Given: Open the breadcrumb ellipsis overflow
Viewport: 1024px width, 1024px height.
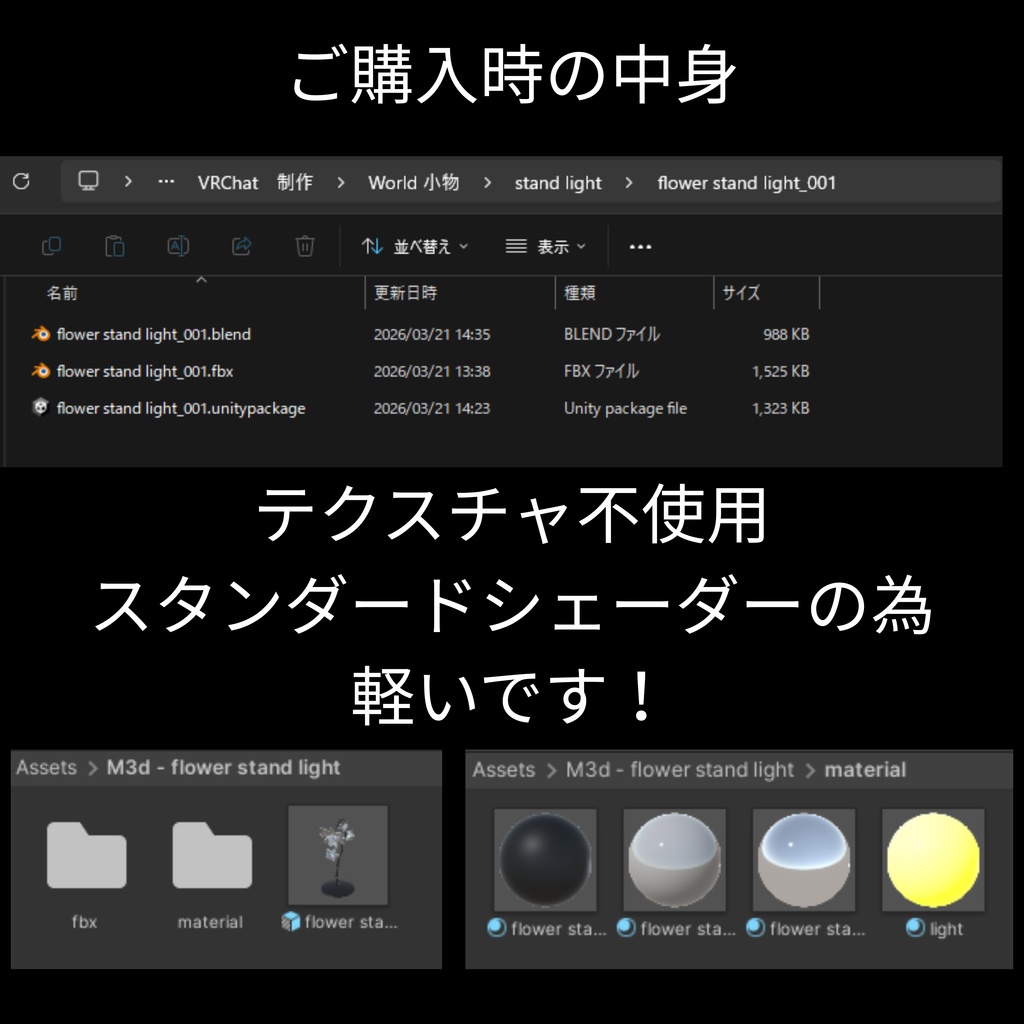Looking at the screenshot, I should (166, 182).
